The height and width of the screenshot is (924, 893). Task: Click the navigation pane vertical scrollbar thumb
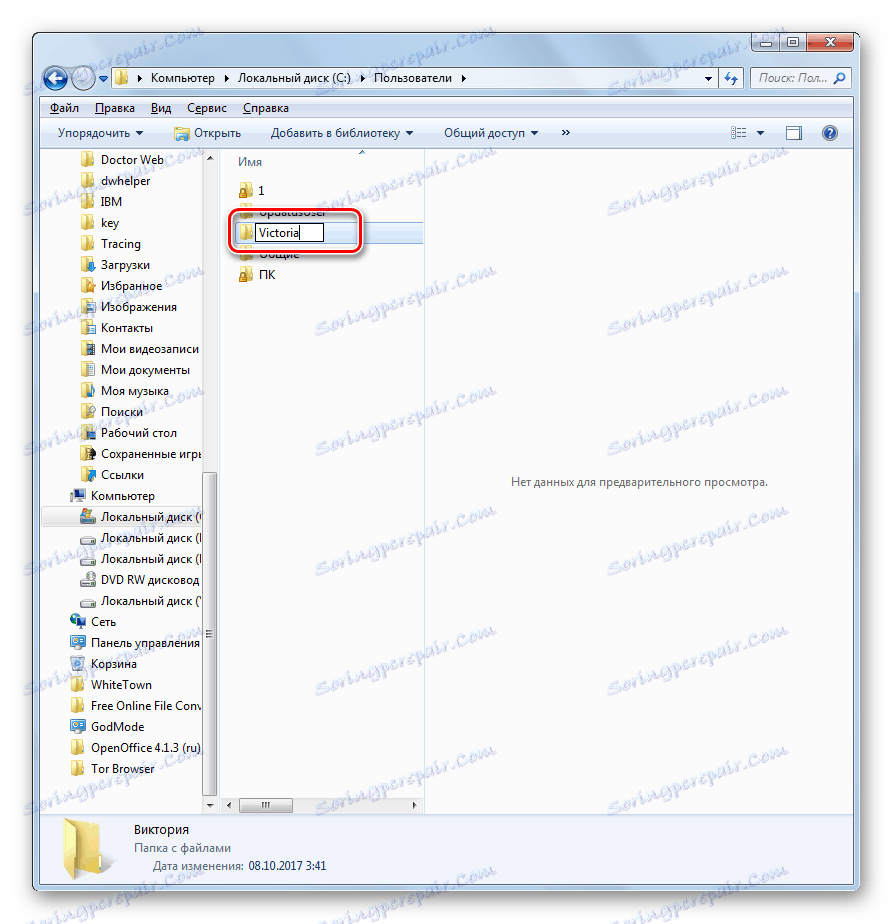point(210,634)
